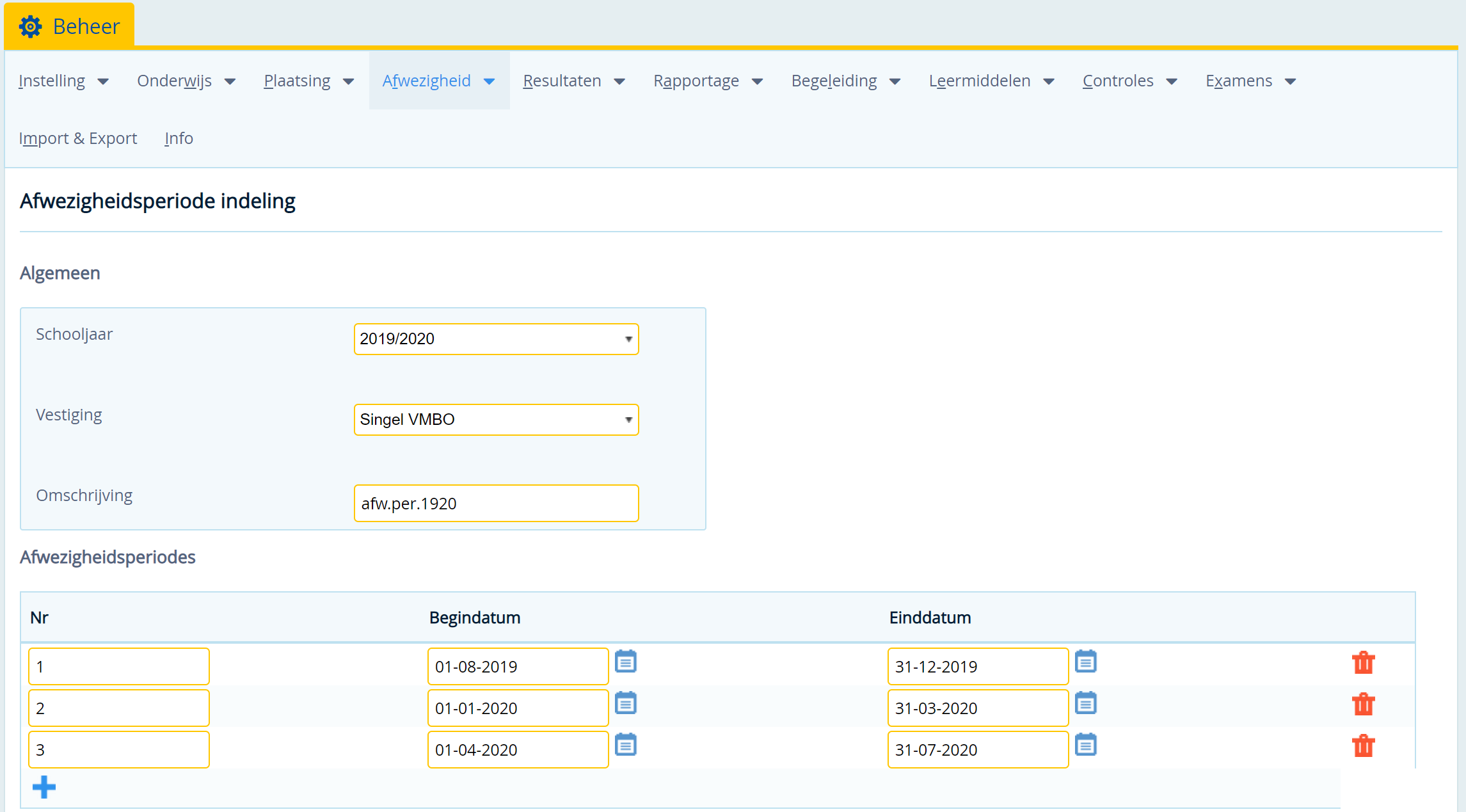This screenshot has width=1466, height=812.
Task: Open the Examens menu
Action: [1251, 81]
